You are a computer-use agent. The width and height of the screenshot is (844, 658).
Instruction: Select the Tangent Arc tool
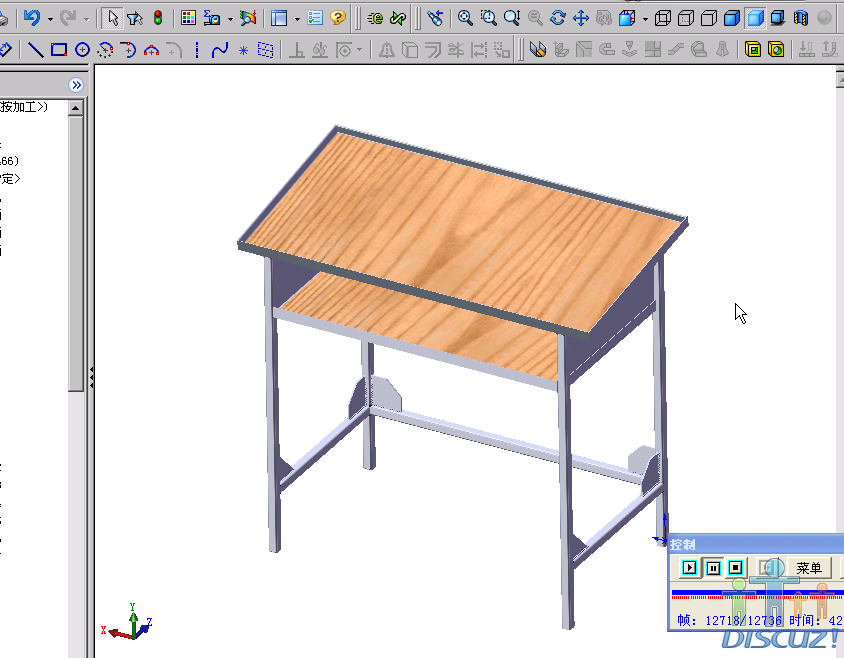click(128, 50)
